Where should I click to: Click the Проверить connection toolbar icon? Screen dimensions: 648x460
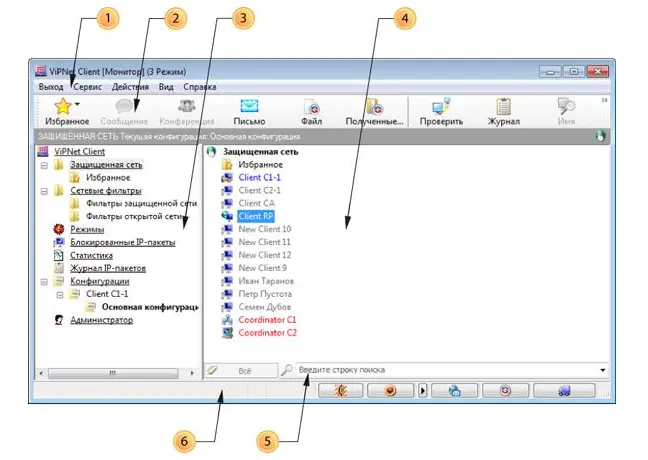[441, 106]
